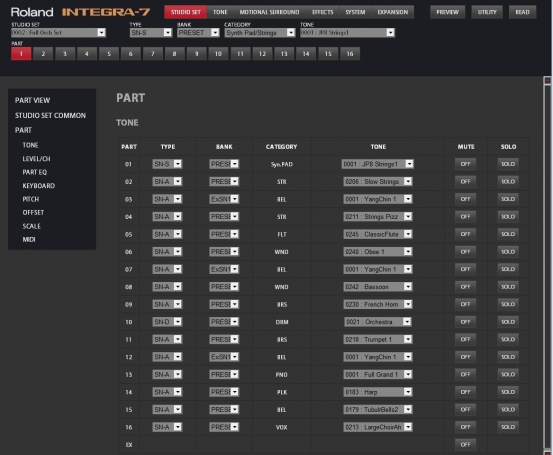Select part button 16
Screen dimensions: 553x455
click(x=350, y=54)
